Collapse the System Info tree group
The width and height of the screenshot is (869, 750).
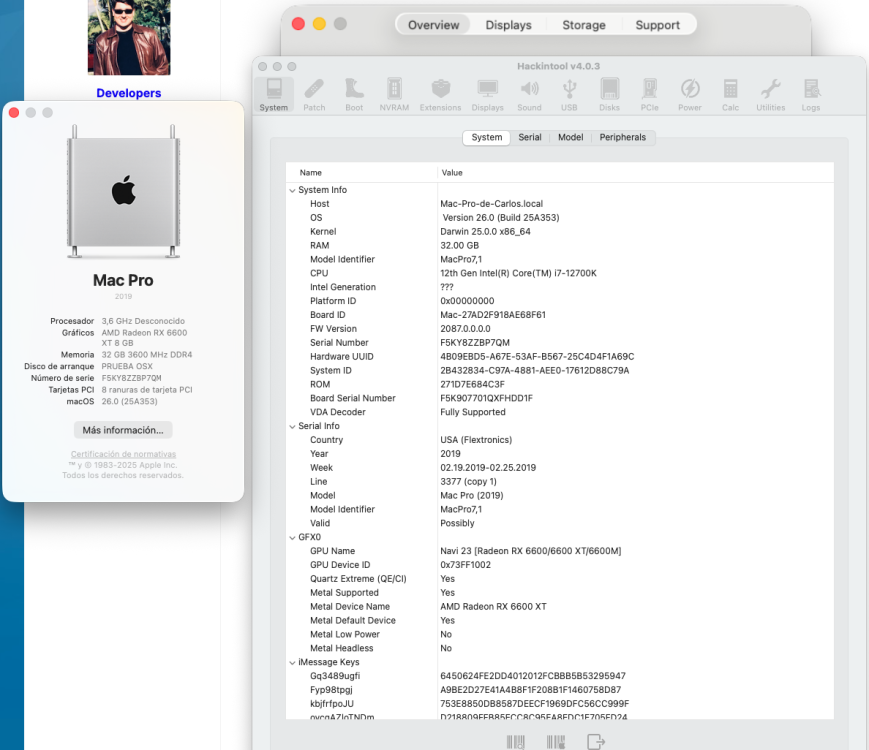click(292, 190)
